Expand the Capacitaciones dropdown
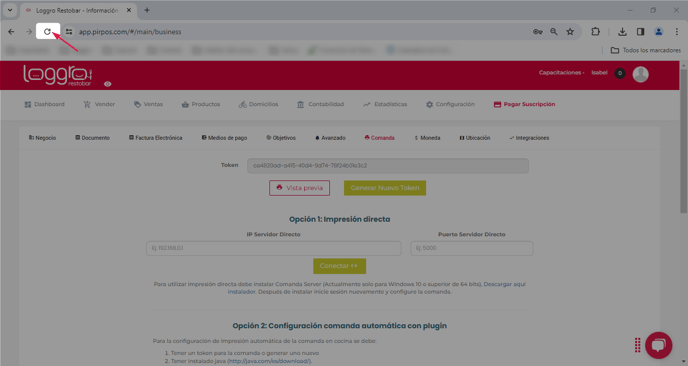Screen dimensions: 688x366 [561, 73]
